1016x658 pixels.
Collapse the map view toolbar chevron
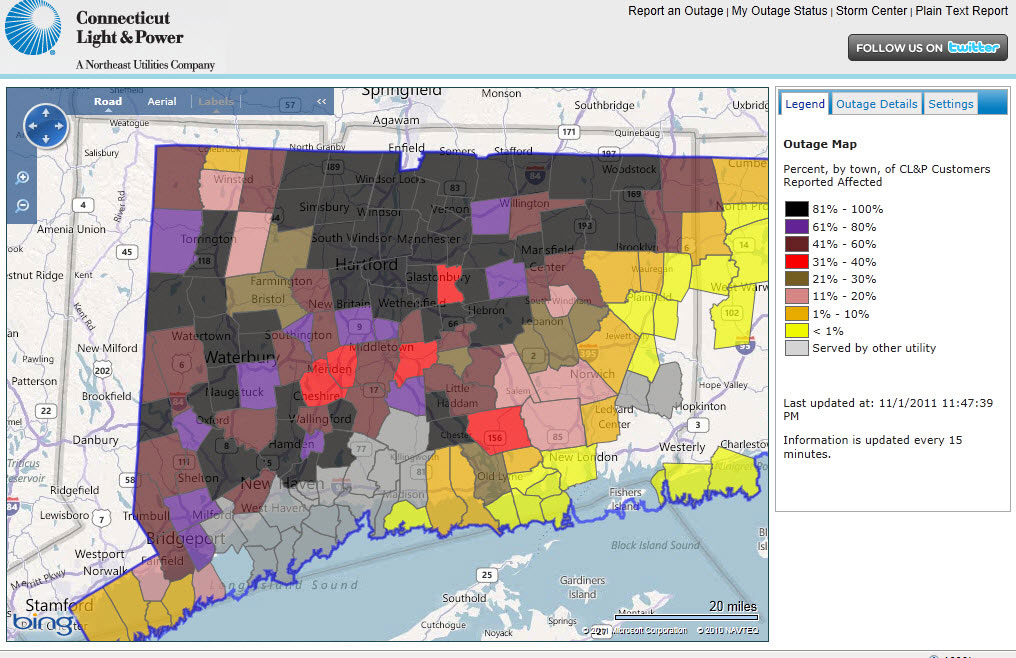pyautogui.click(x=322, y=102)
